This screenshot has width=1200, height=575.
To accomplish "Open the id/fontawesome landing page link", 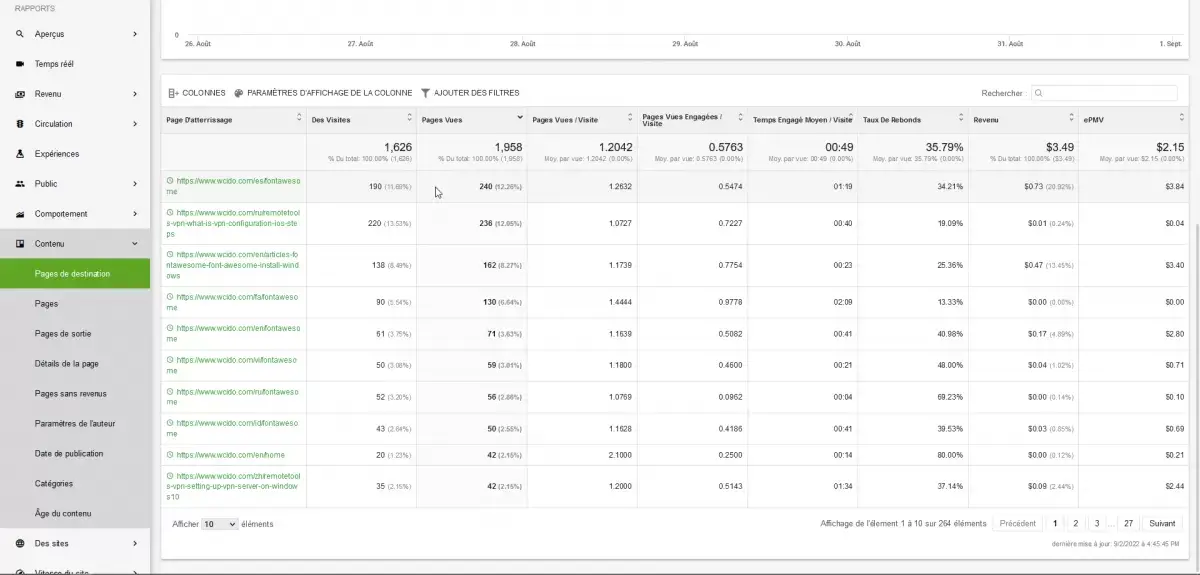I will 233,428.
